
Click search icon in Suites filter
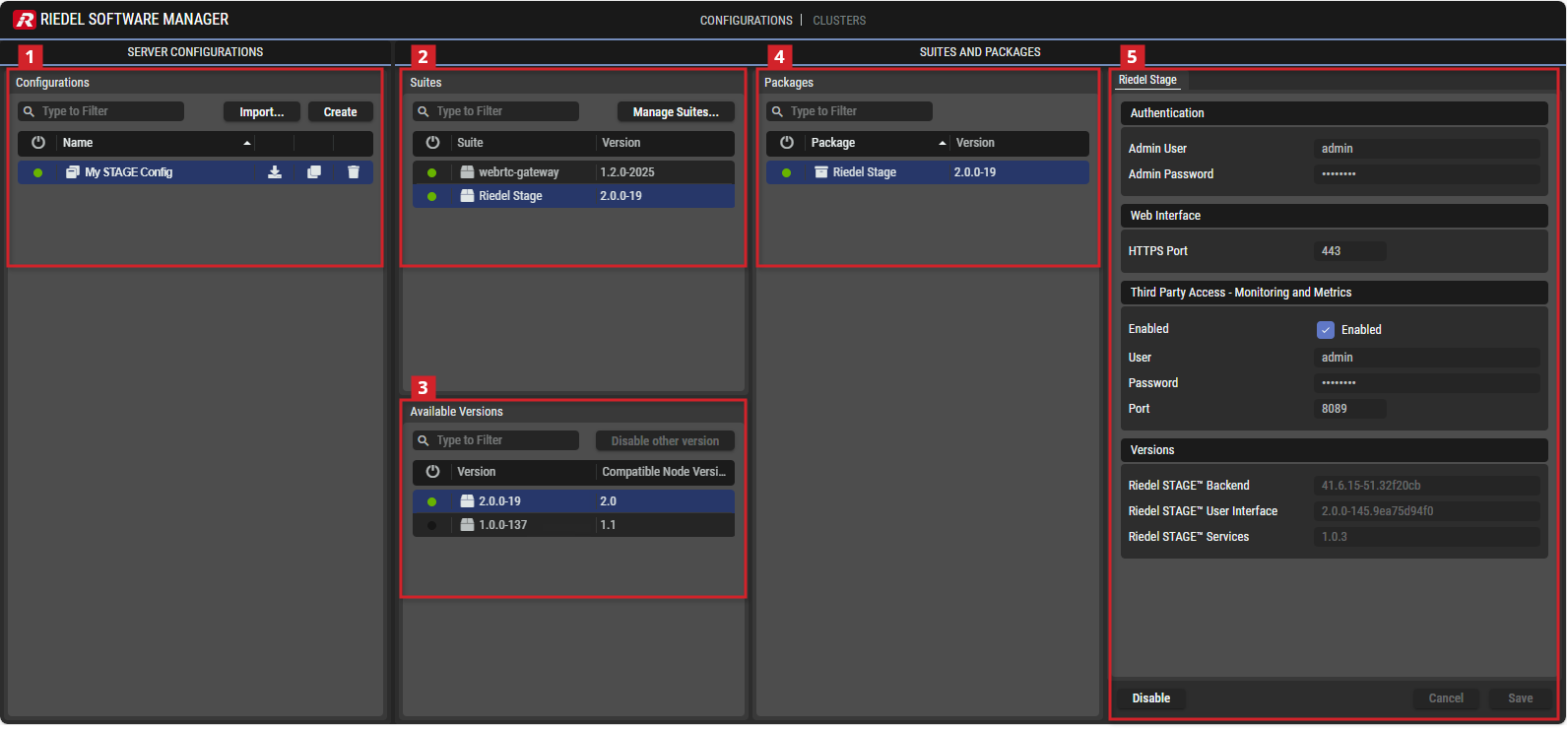[424, 111]
